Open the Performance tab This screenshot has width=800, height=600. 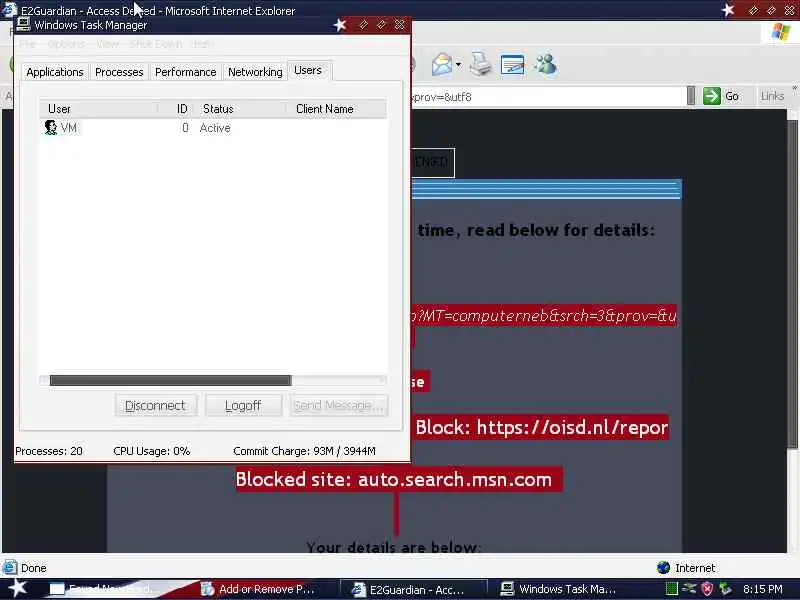[x=185, y=72]
